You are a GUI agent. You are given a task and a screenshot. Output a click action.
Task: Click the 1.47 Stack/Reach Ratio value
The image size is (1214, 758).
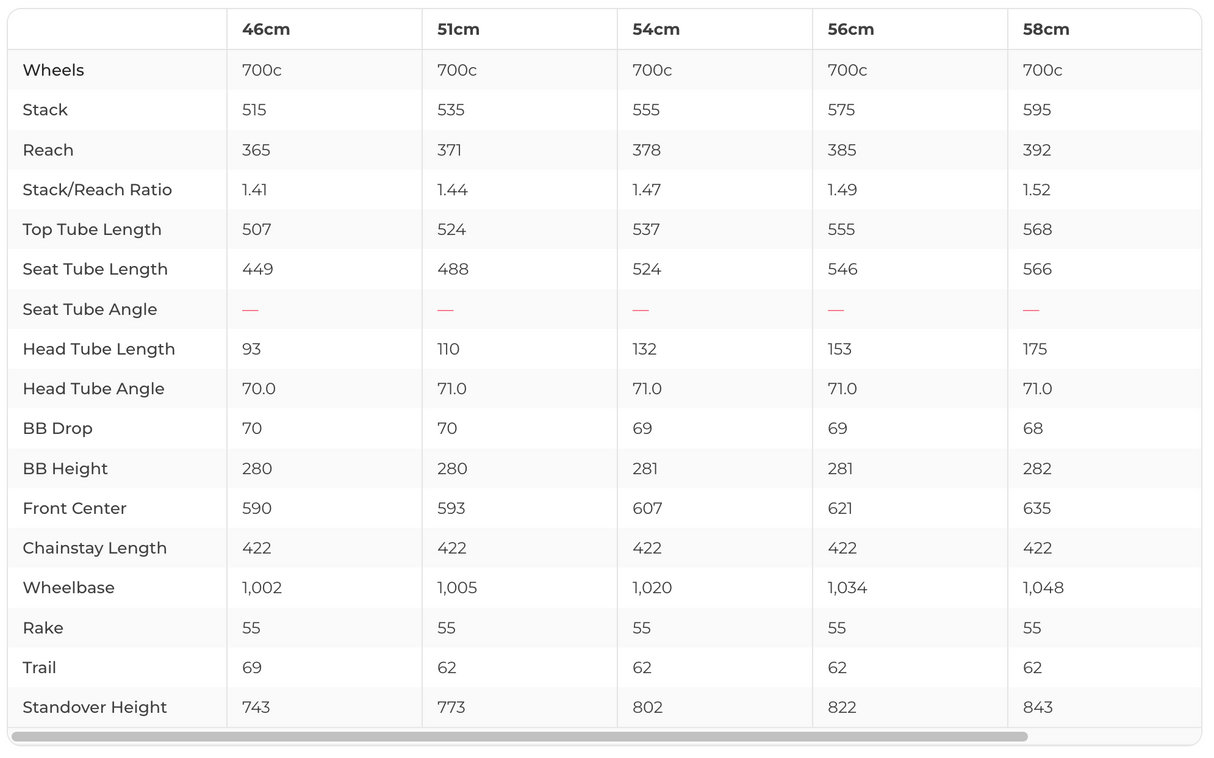pos(649,190)
